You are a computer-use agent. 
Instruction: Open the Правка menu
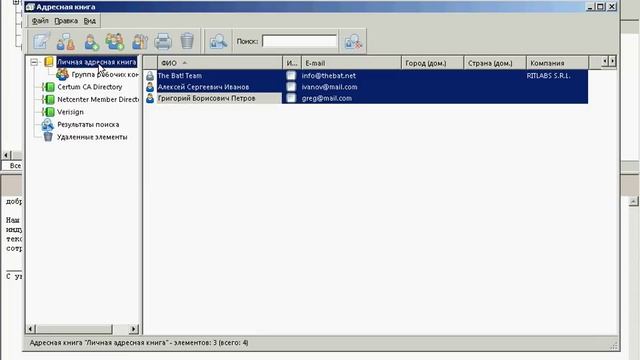pyautogui.click(x=66, y=21)
